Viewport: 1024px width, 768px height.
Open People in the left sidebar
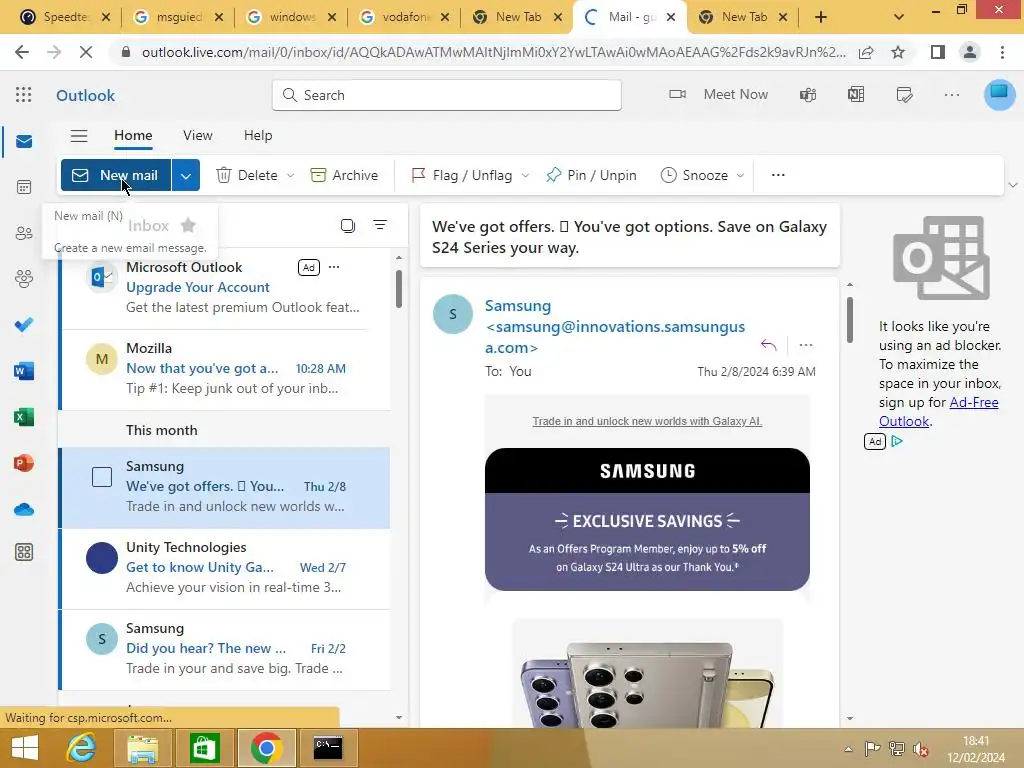tap(24, 233)
